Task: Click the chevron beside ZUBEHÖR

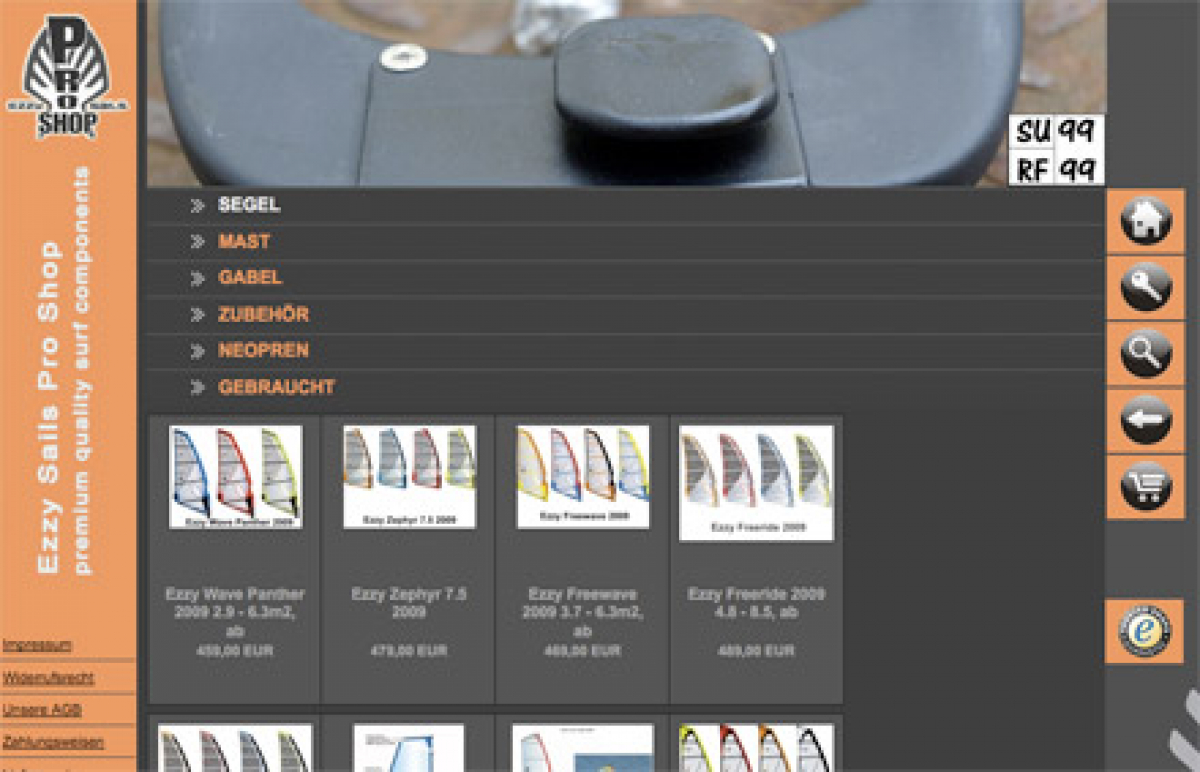Action: (198, 315)
